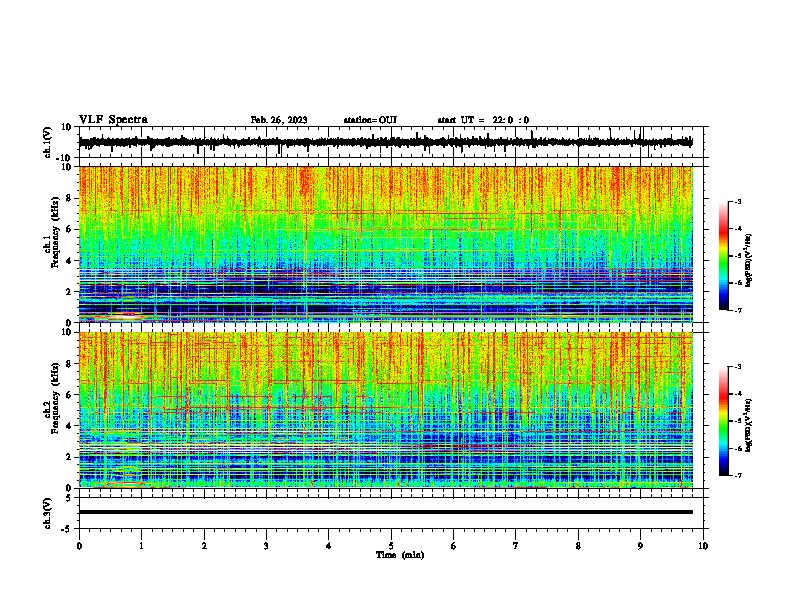The width and height of the screenshot is (792, 612).
Task: Click the "4" kHz tick on the ch.2 spectrogram
Action: point(69,426)
